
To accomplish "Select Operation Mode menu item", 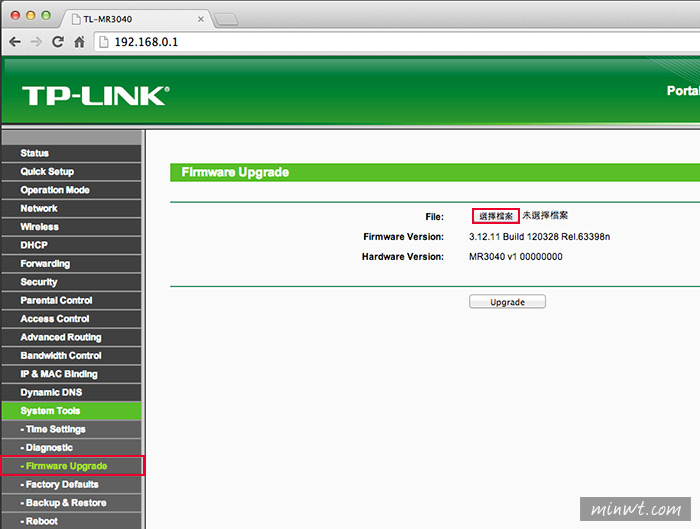I will tap(71, 190).
